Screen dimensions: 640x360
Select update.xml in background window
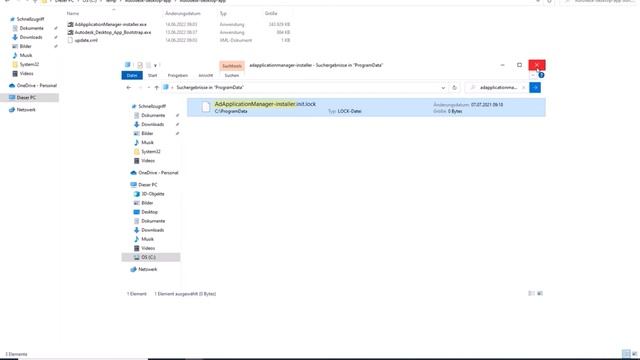(86, 40)
